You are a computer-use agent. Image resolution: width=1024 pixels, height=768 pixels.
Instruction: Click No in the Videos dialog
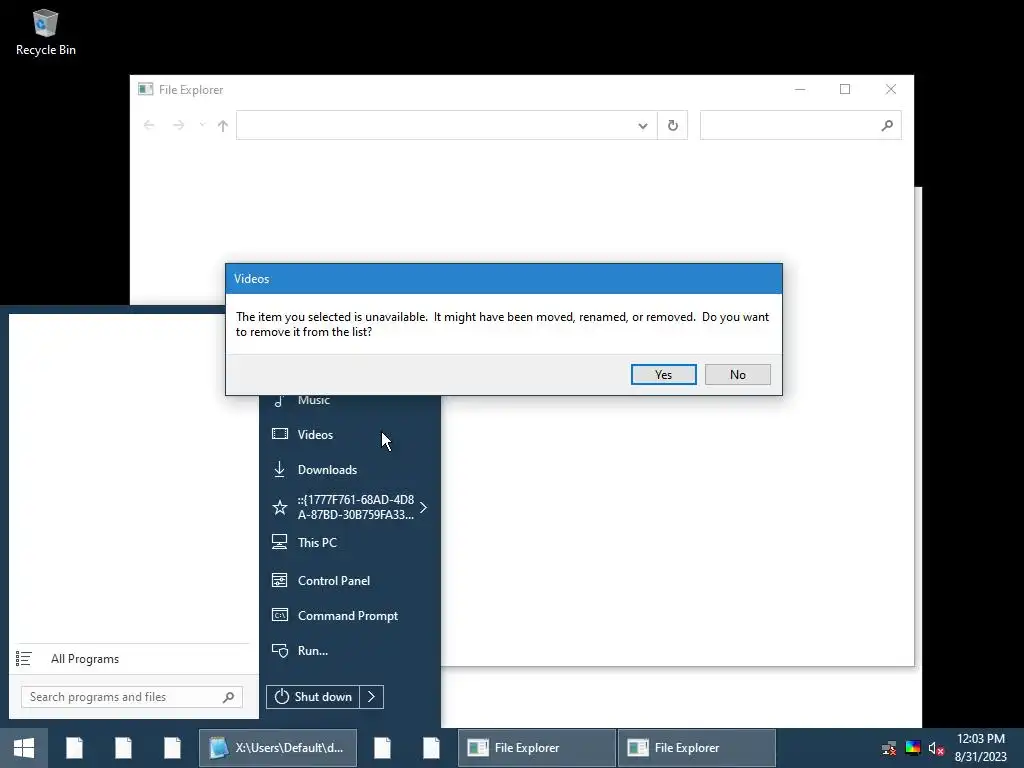coord(737,374)
